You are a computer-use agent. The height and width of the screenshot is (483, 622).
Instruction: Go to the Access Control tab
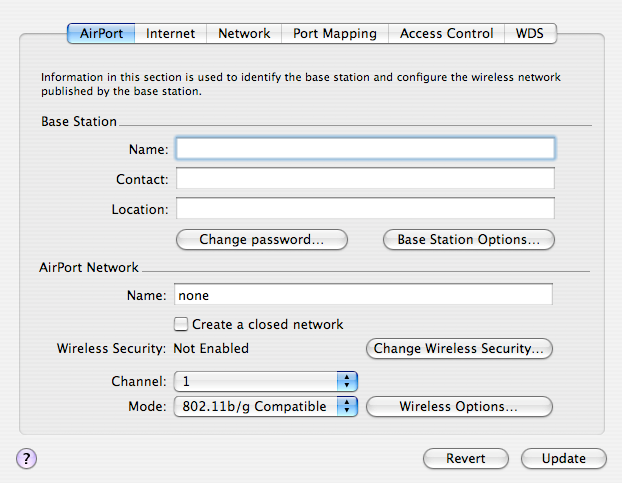446,33
